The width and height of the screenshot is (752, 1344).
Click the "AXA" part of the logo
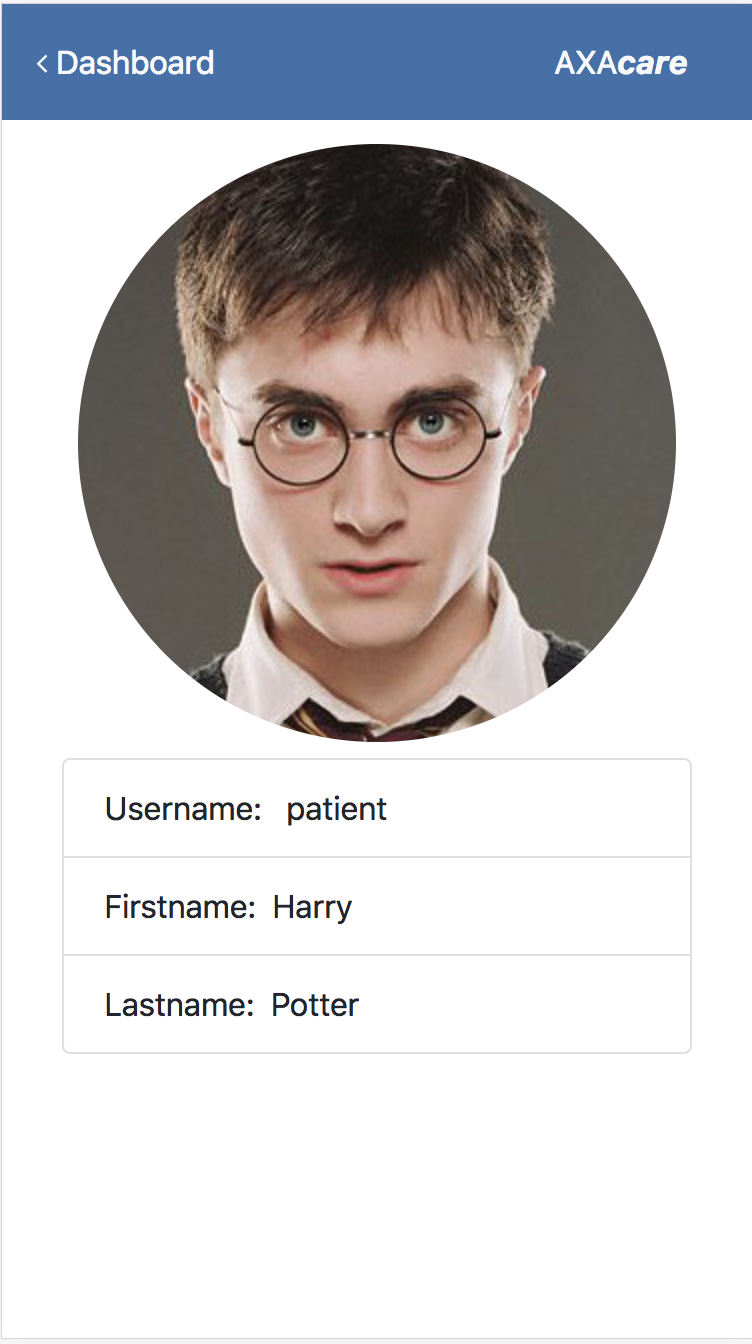pos(586,64)
